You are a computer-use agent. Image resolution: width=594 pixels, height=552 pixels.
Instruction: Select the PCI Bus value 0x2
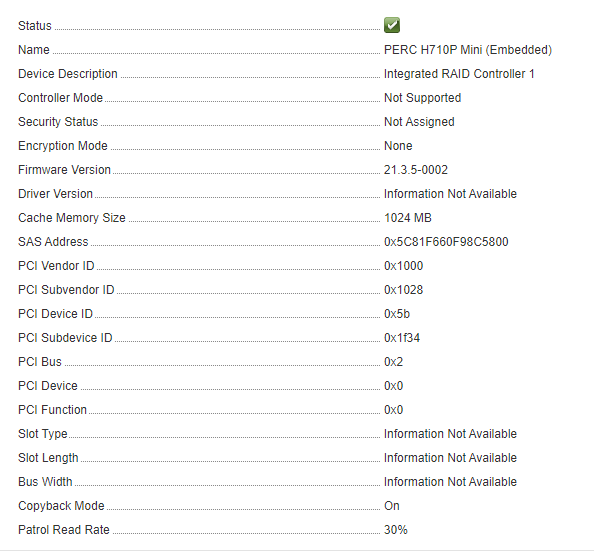(x=393, y=362)
